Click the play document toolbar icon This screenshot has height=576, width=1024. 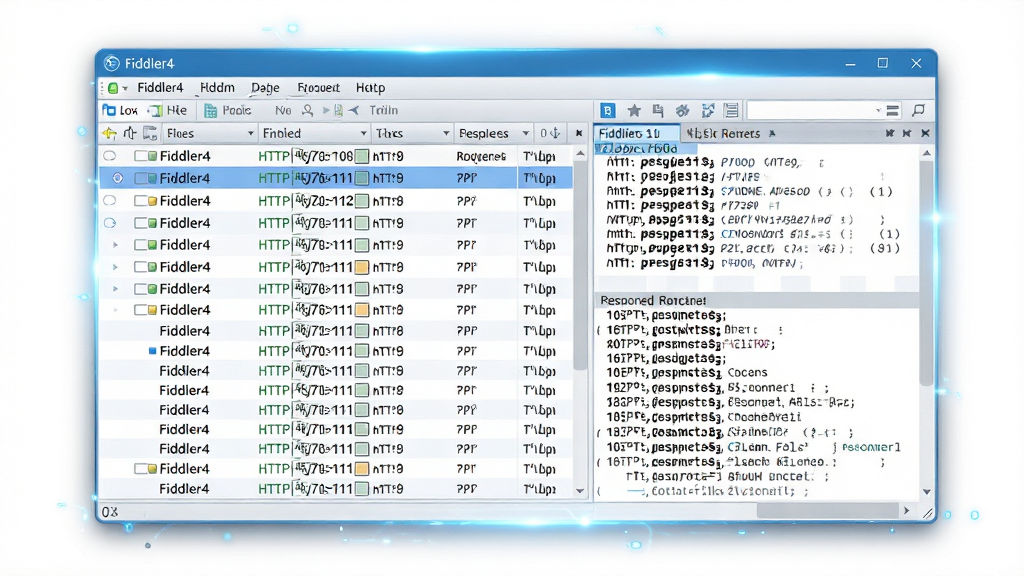(x=332, y=110)
